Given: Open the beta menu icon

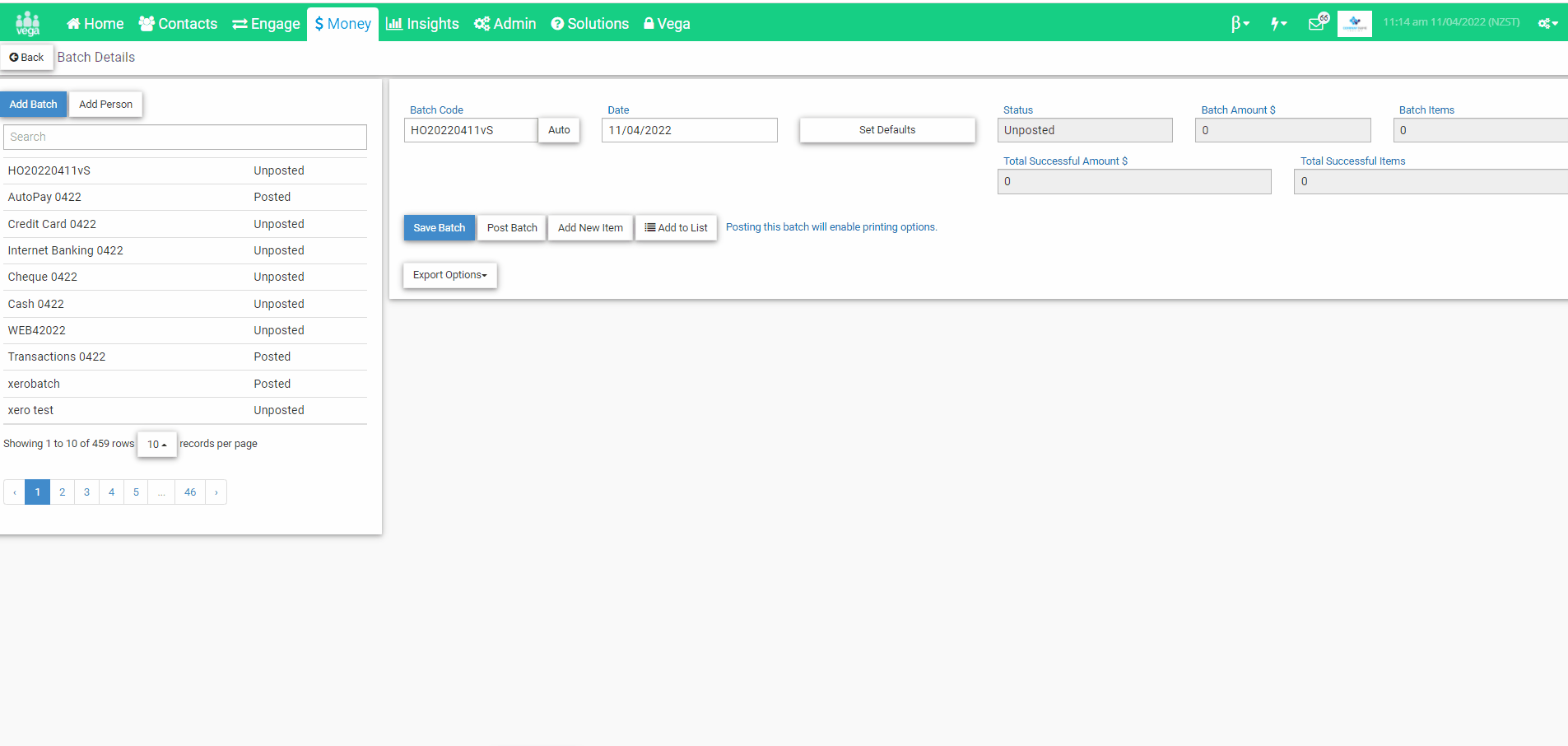Looking at the screenshot, I should 1240,24.
